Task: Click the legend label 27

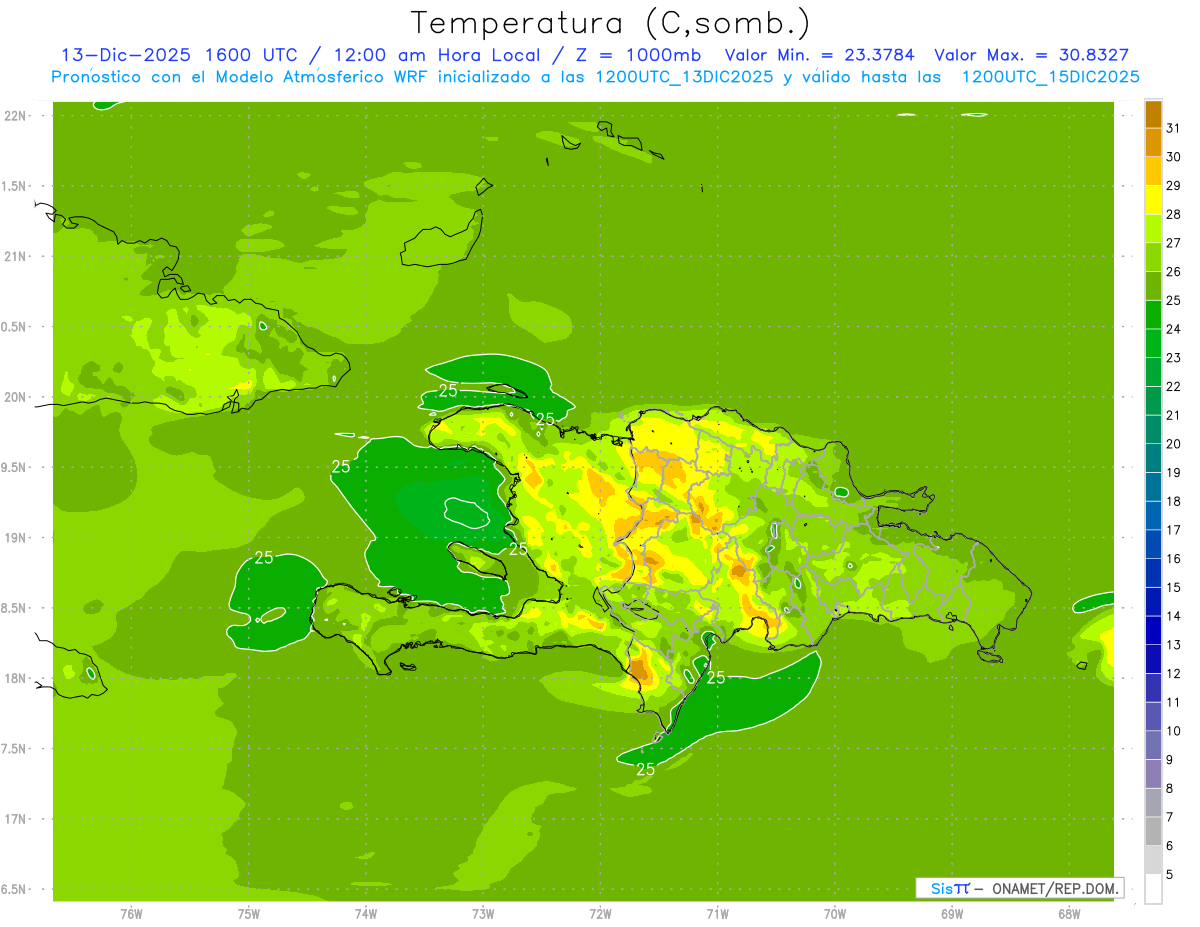Action: (1174, 243)
